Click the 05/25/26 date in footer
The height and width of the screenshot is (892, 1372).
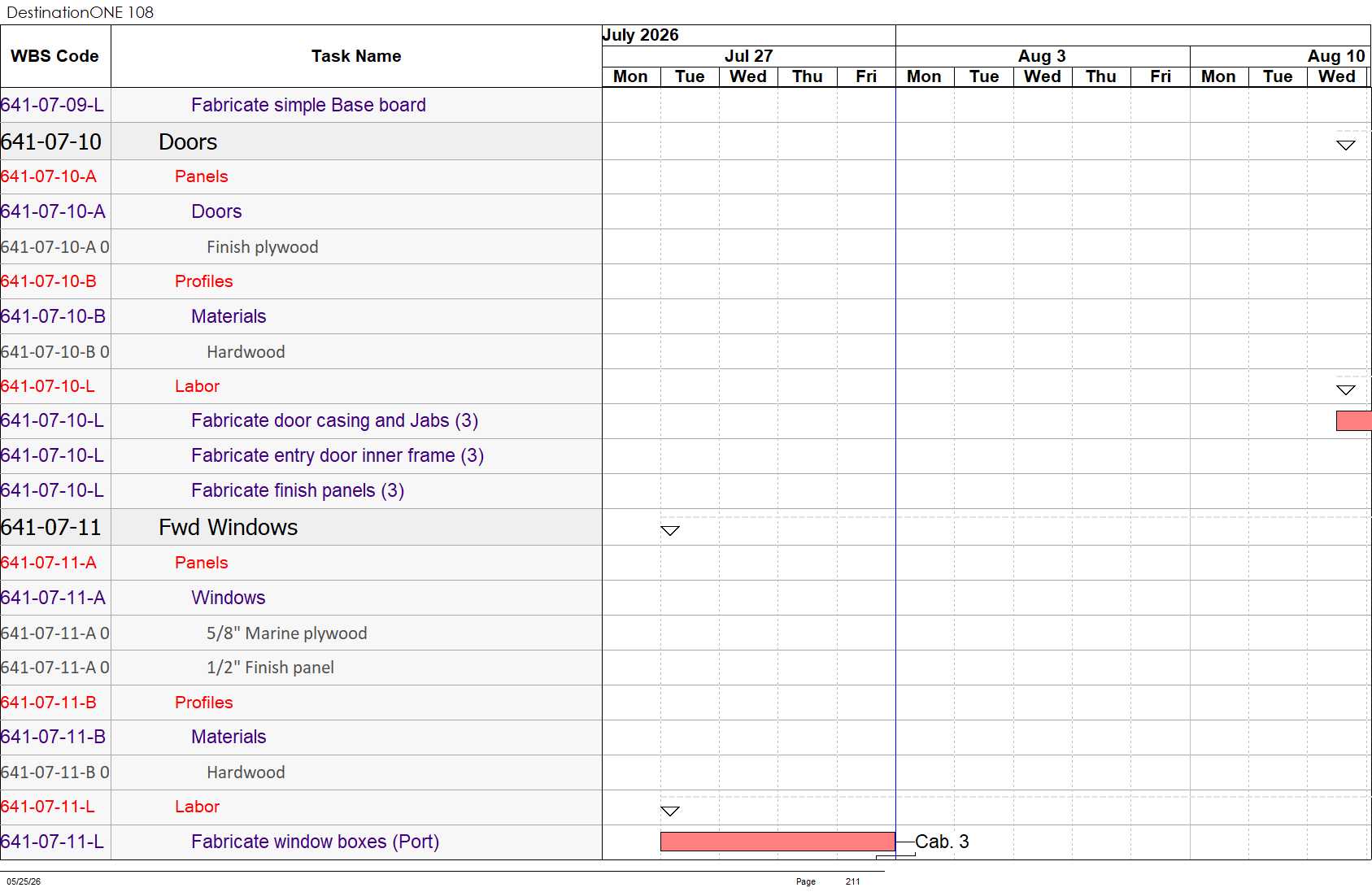point(24,881)
